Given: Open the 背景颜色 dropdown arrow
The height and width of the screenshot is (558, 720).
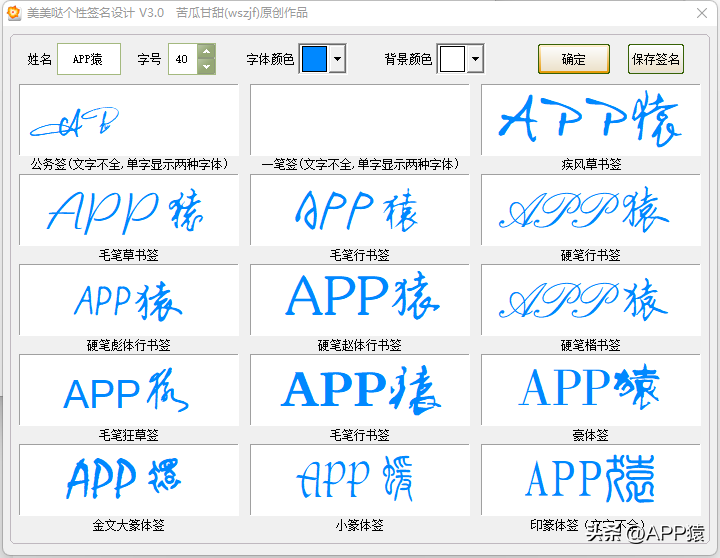Looking at the screenshot, I should (x=476, y=59).
